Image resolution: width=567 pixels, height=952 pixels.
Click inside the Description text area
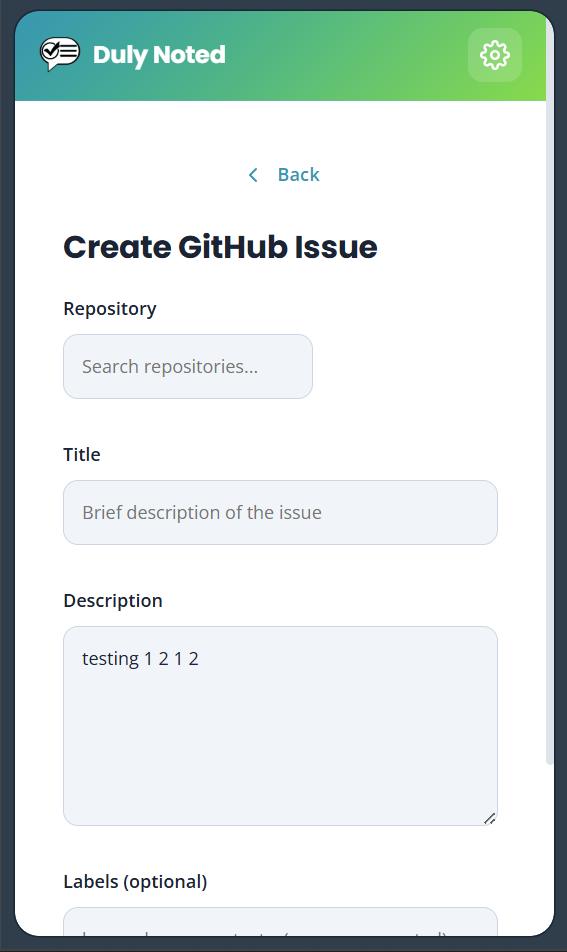click(280, 726)
